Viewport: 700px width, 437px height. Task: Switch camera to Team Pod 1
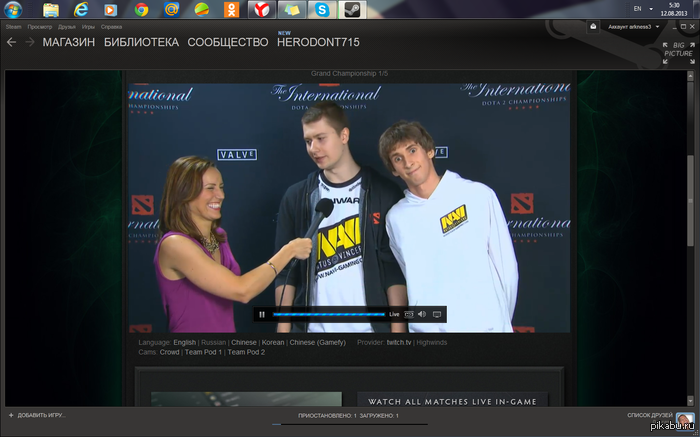tap(203, 352)
